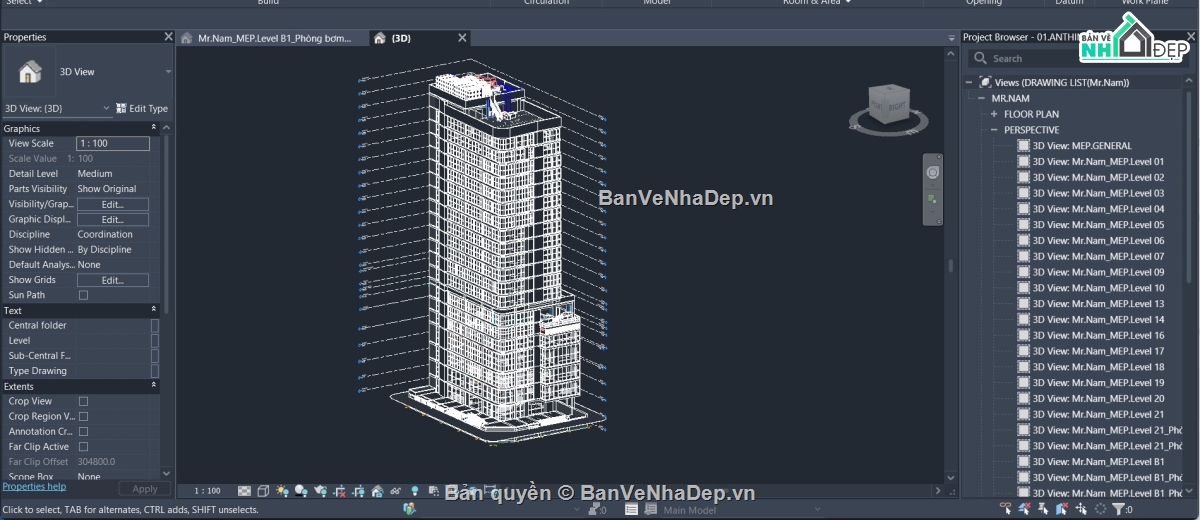
Task: Open the Visual Style cube icon
Action: (264, 491)
